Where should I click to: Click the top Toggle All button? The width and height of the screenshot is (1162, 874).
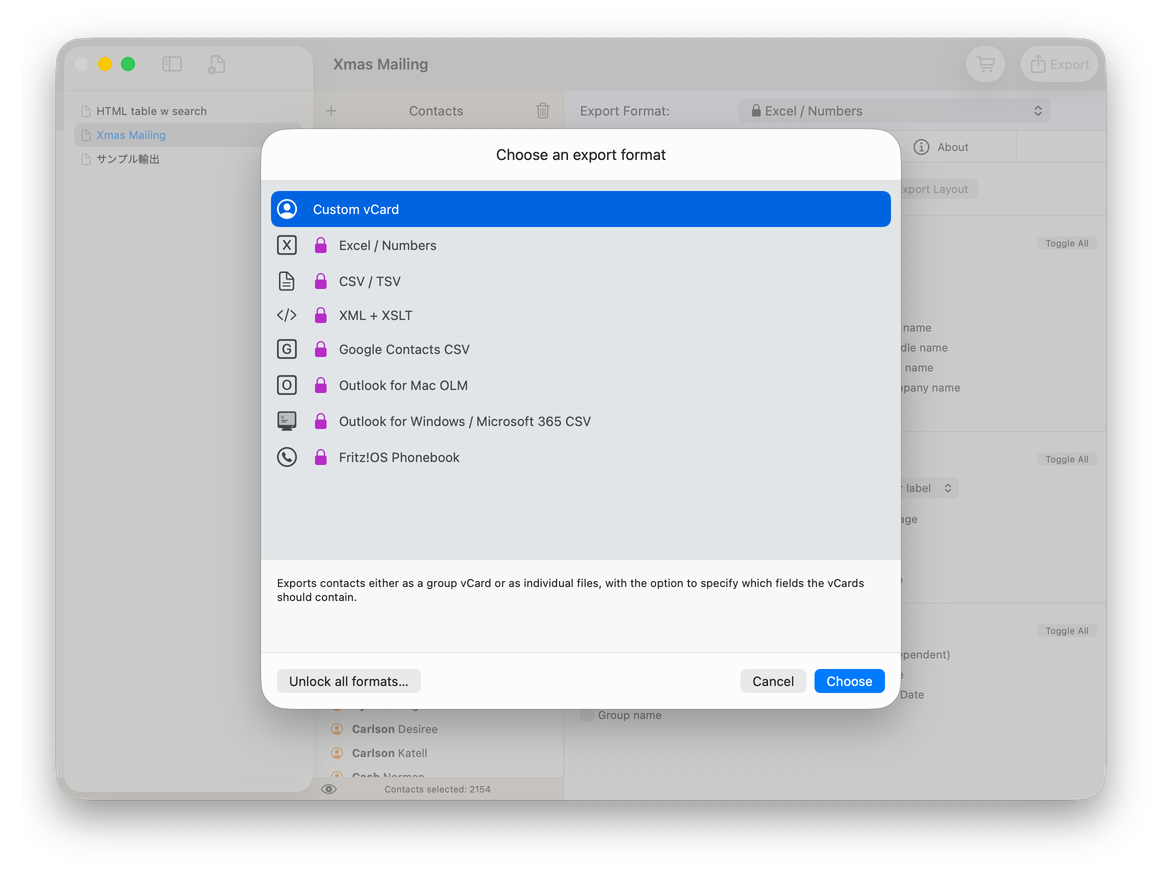pyautogui.click(x=1066, y=243)
